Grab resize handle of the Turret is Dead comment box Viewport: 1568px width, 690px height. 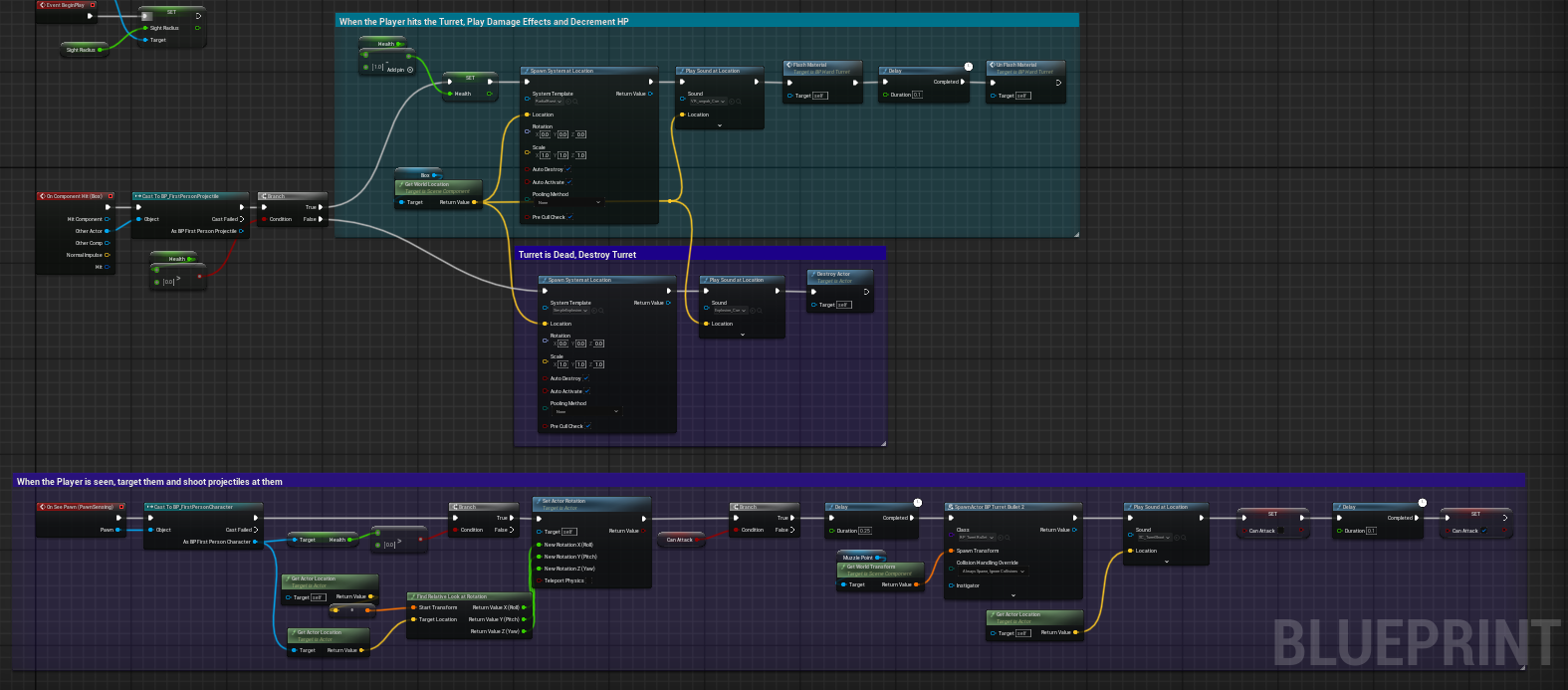(882, 443)
